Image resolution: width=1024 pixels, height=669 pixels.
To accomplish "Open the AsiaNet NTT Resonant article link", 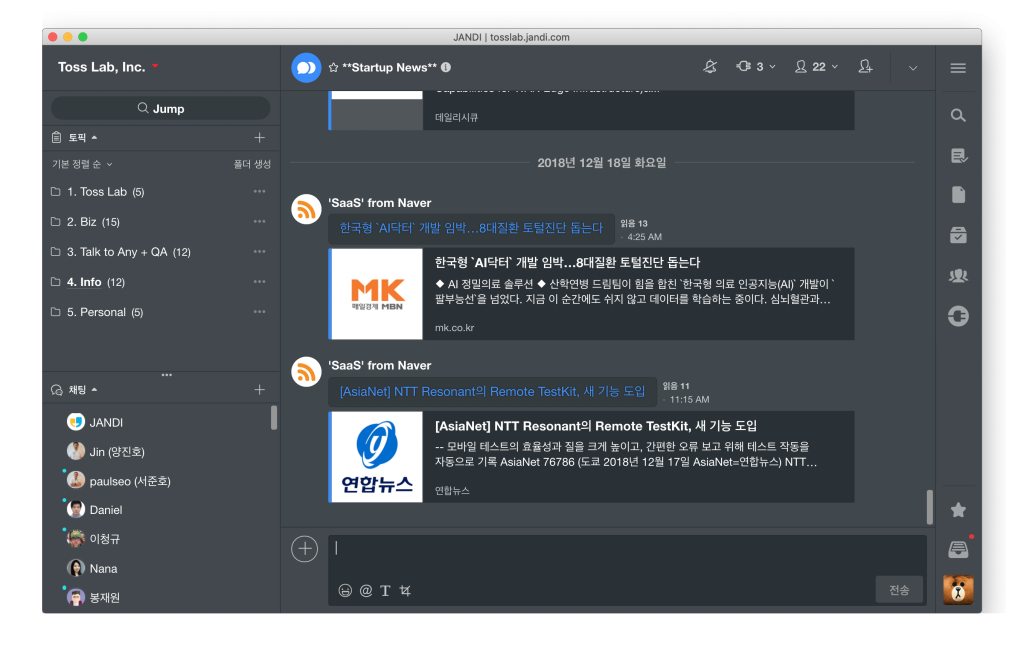I will (492, 391).
